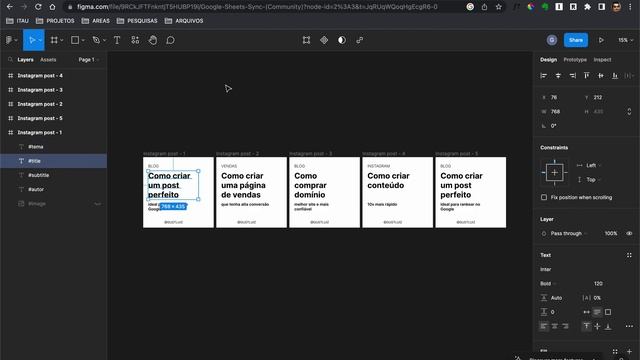This screenshot has height=360, width=640.
Task: Toggle layer visibility eye icon
Action: [x=629, y=233]
